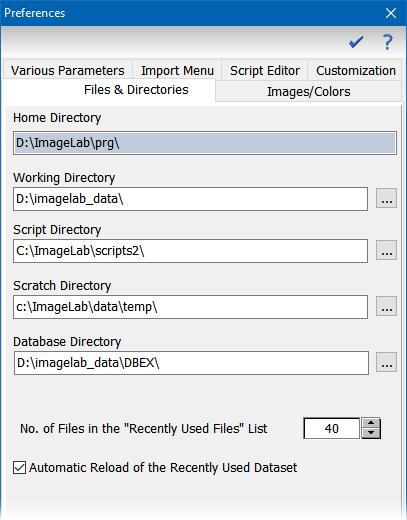
Task: Click the Home Directory path field
Action: (205, 143)
